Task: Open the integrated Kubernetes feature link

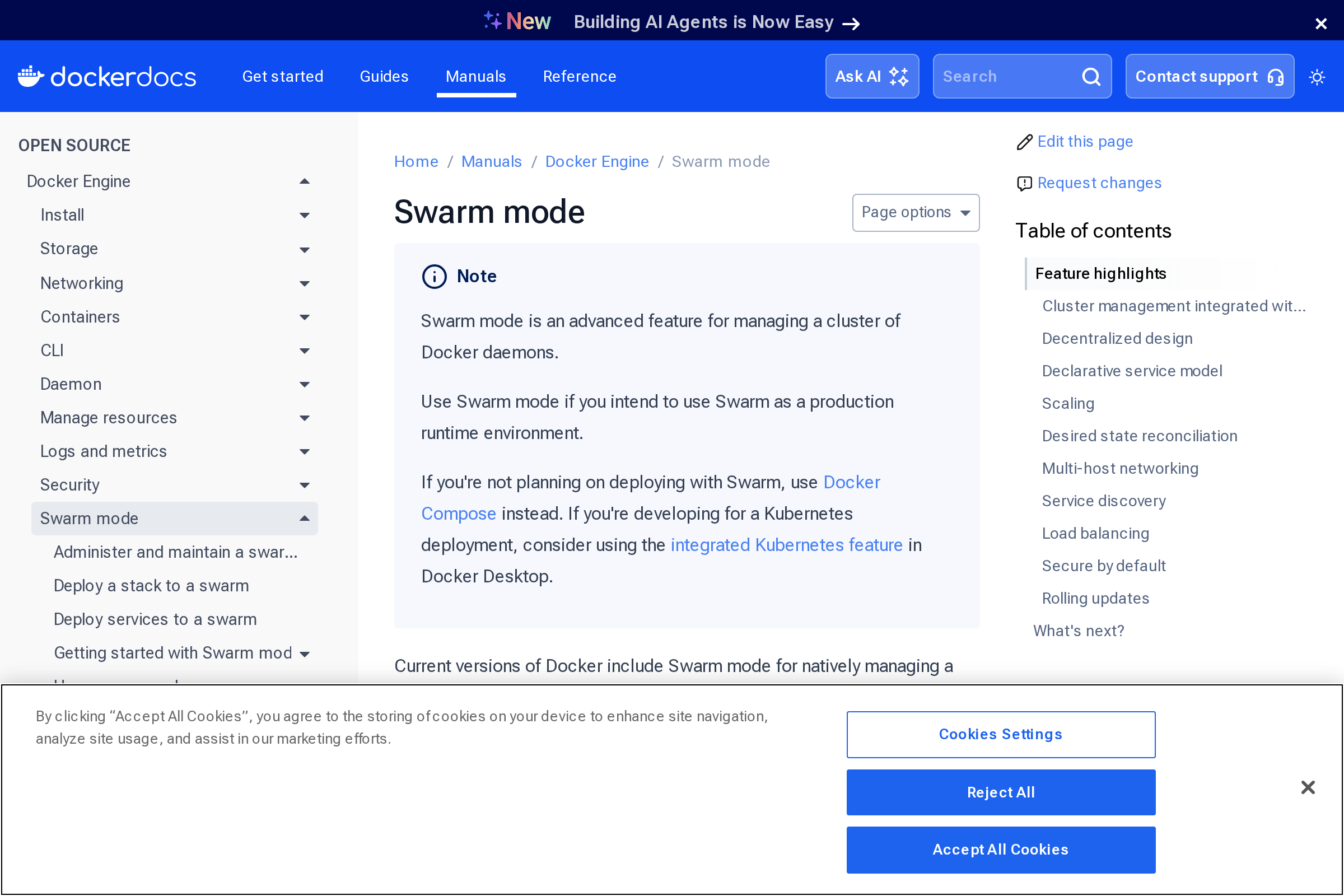Action: (x=786, y=545)
